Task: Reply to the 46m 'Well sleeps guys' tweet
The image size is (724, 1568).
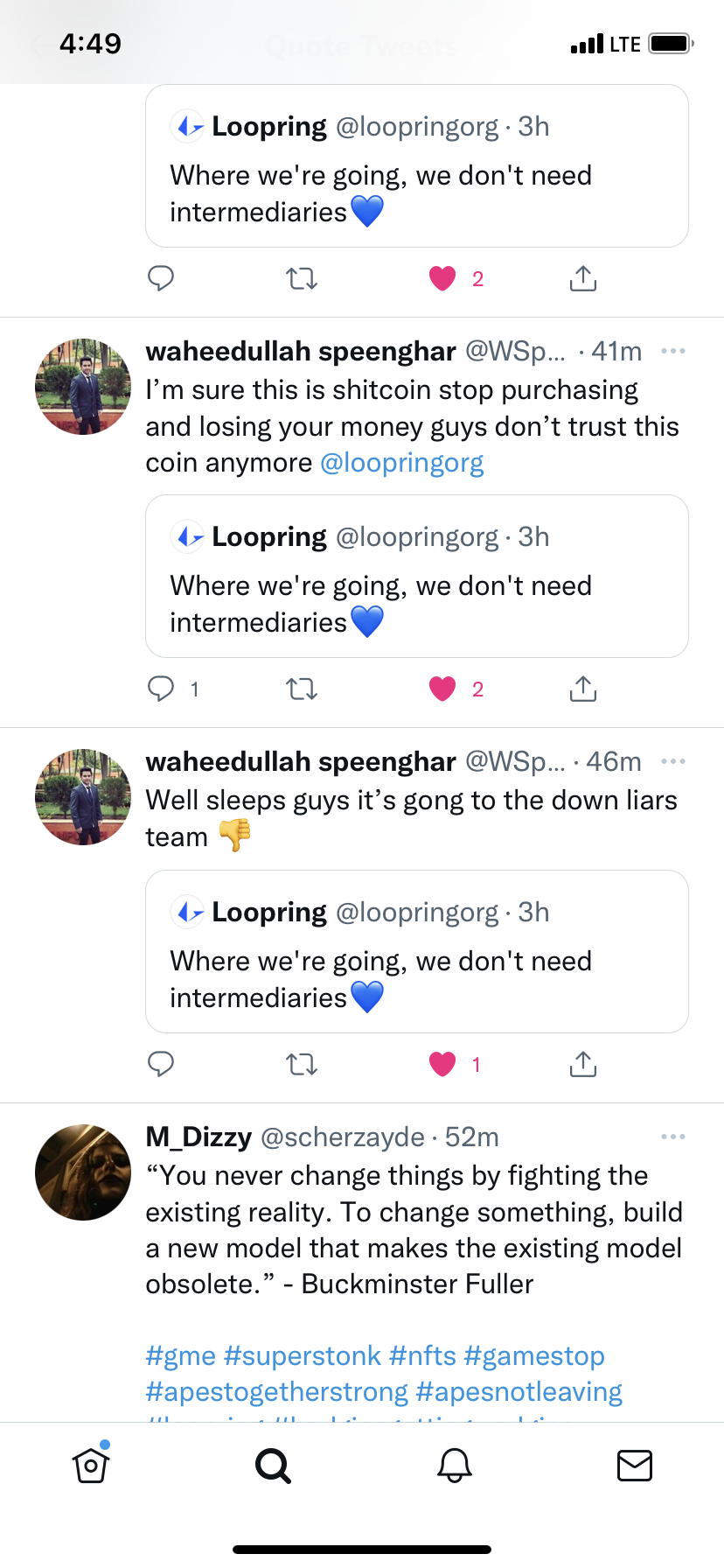Action: 162,1064
